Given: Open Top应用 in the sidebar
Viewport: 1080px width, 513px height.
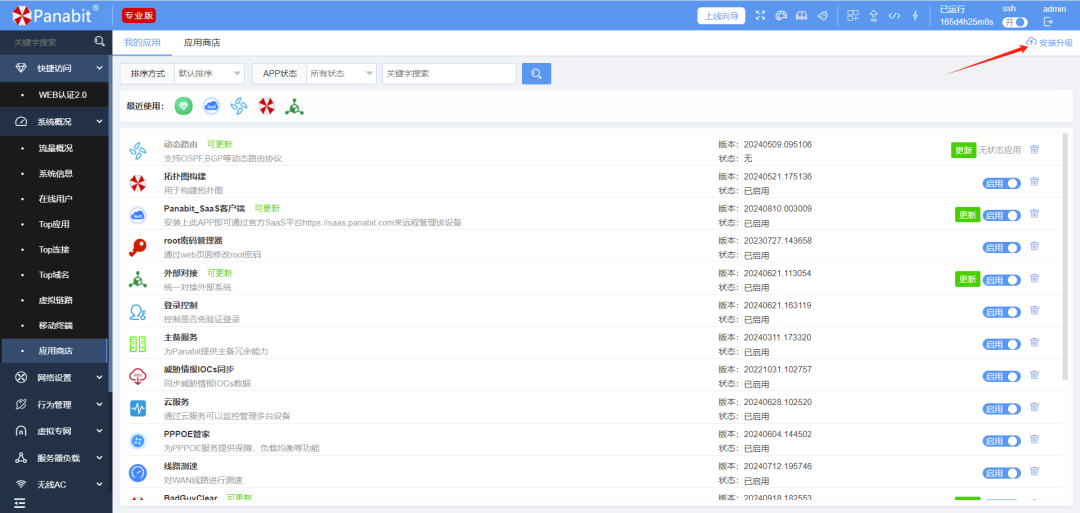Looking at the screenshot, I should pyautogui.click(x=55, y=224).
